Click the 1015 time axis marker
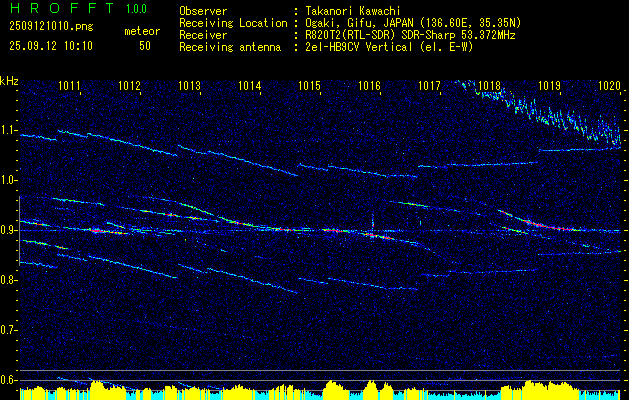Image resolution: width=629 pixels, height=400 pixels. coord(310,86)
